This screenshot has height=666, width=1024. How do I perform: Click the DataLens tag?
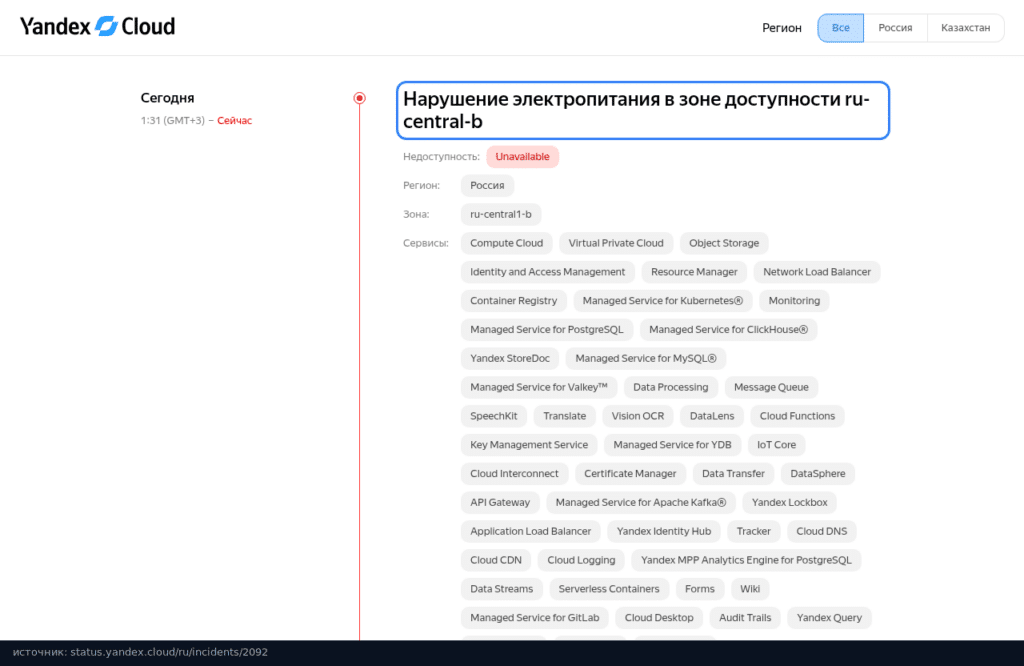[x=712, y=415]
